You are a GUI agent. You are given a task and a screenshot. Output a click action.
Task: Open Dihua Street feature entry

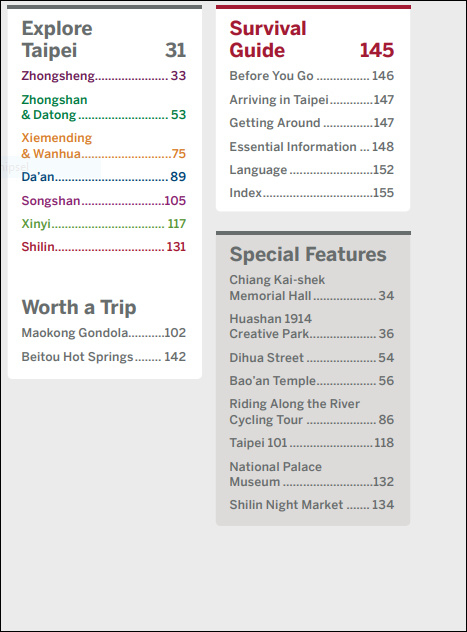pyautogui.click(x=311, y=358)
